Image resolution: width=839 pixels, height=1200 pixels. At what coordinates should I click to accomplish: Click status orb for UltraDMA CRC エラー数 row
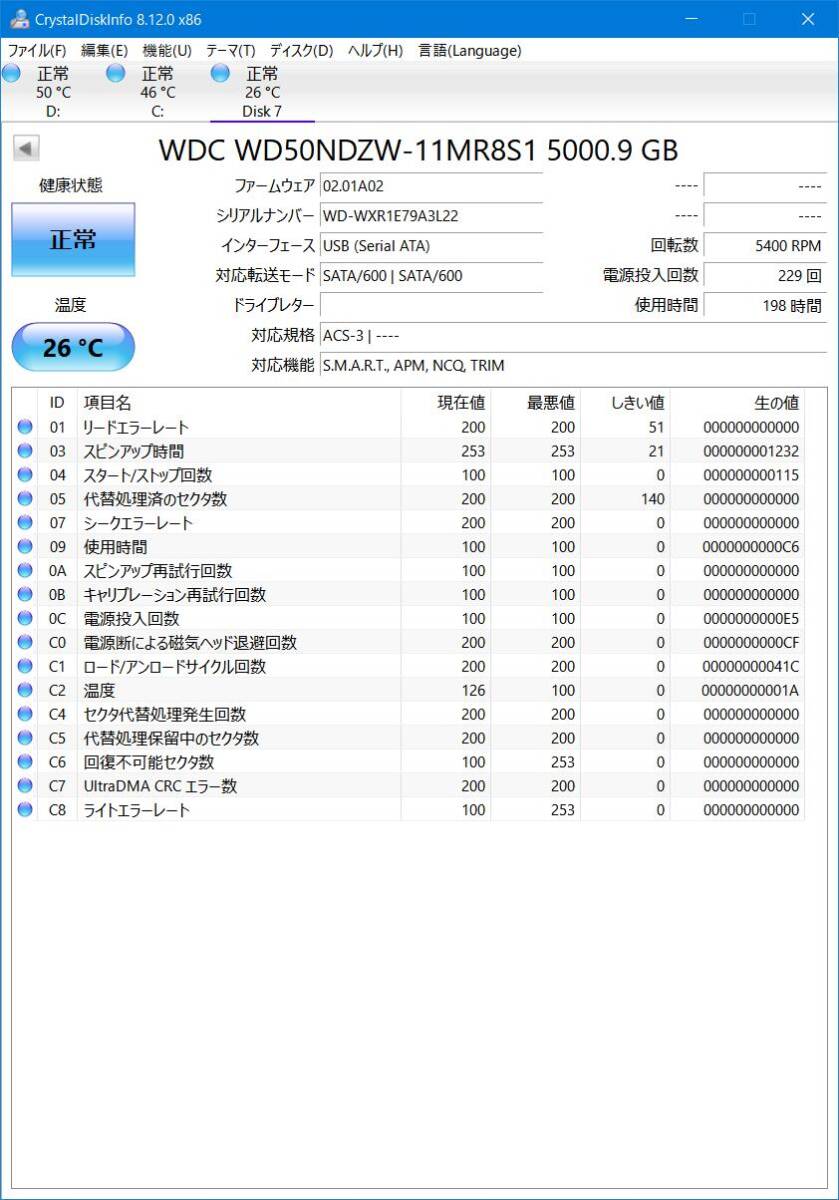point(25,786)
